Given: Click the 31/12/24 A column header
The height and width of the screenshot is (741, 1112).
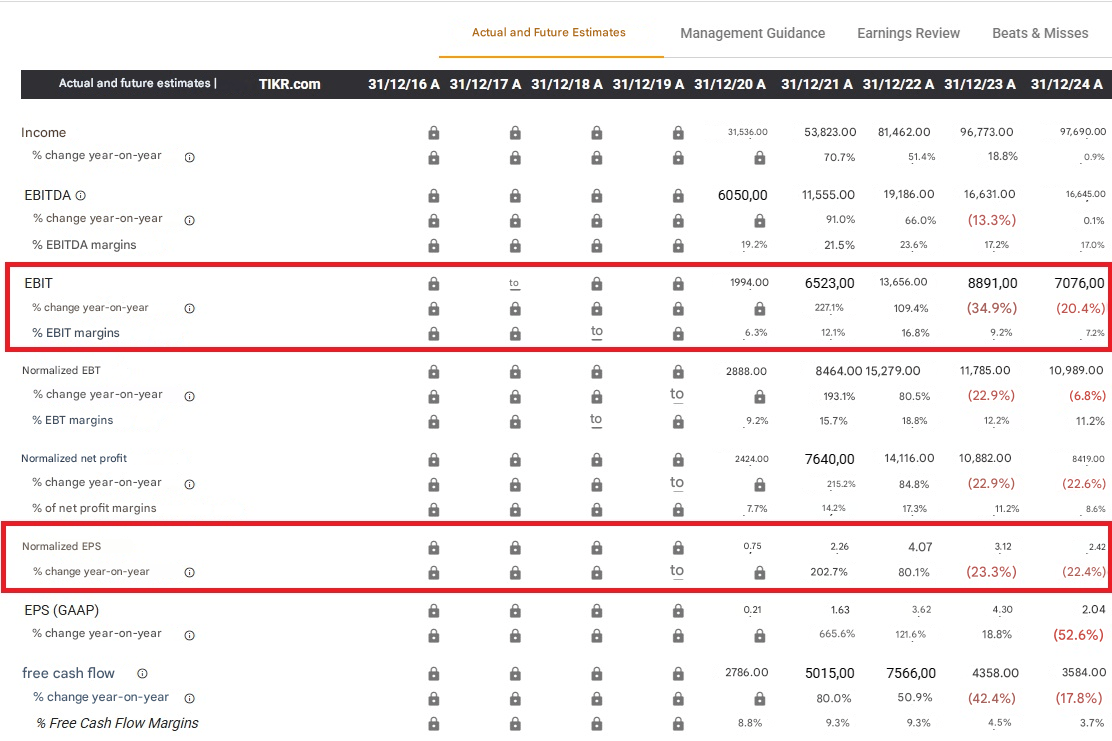Looking at the screenshot, I should click(x=1066, y=84).
